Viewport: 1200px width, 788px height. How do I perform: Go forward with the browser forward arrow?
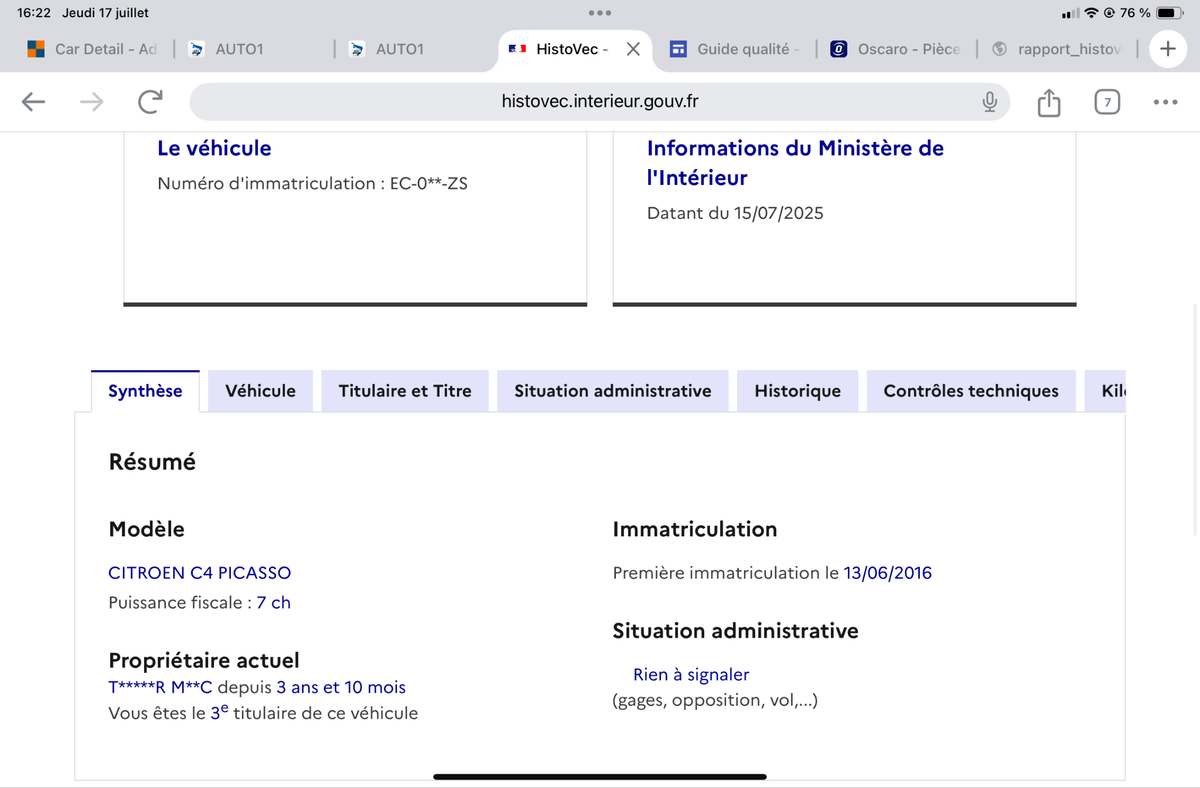pyautogui.click(x=91, y=101)
